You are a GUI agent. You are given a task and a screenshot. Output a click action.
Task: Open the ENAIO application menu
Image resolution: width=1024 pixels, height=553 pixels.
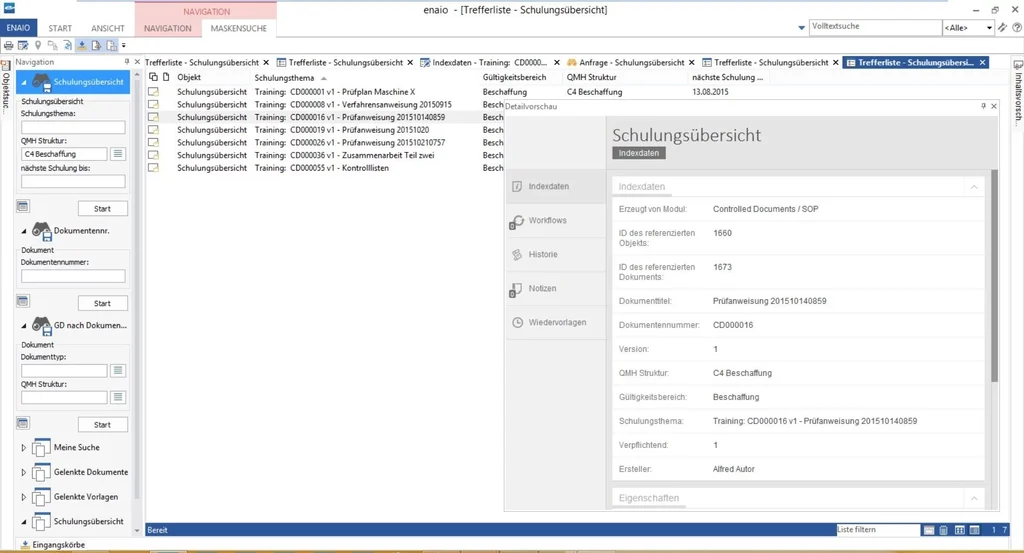pos(18,28)
